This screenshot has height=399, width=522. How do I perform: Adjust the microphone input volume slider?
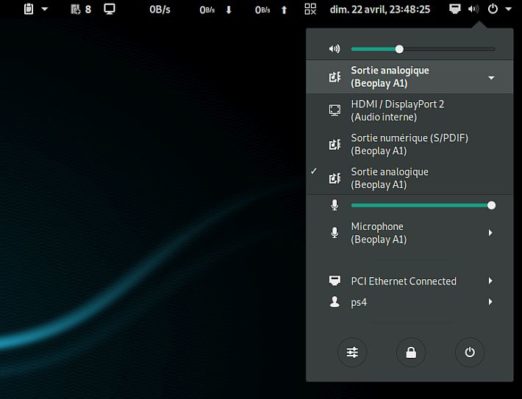click(x=423, y=205)
